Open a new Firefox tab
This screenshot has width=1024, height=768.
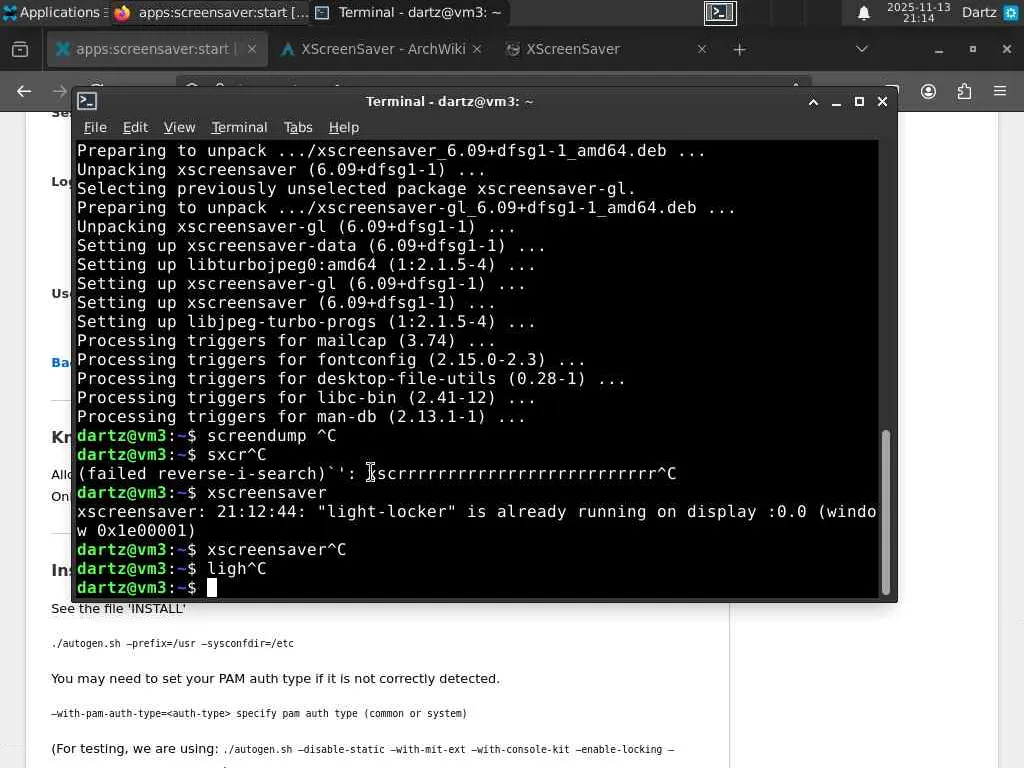click(739, 50)
